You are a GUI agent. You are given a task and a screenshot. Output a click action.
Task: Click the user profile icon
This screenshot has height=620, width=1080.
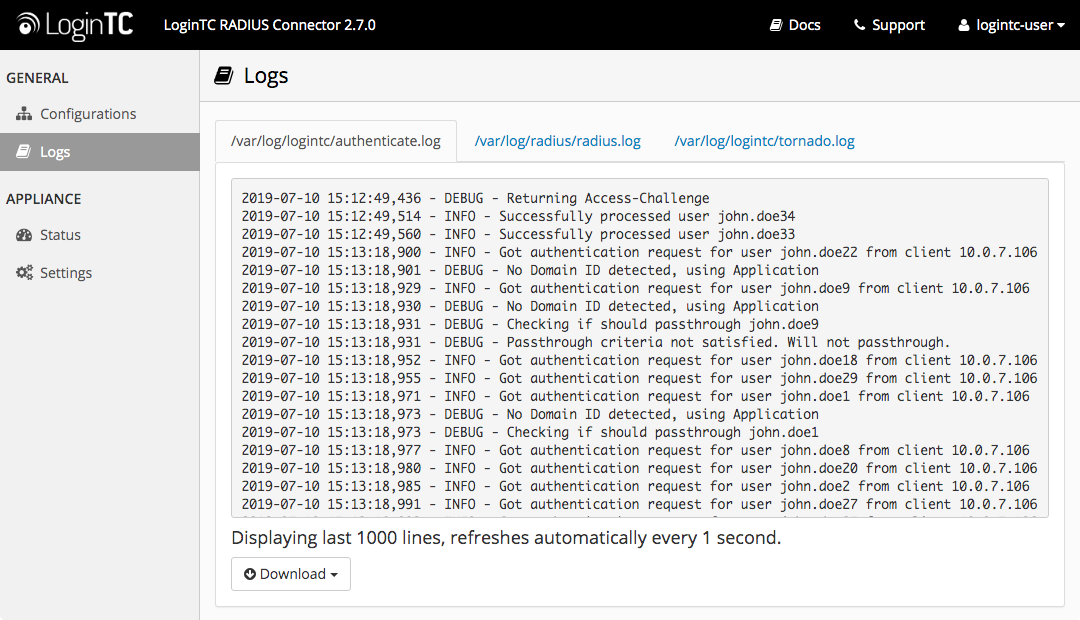tap(964, 25)
